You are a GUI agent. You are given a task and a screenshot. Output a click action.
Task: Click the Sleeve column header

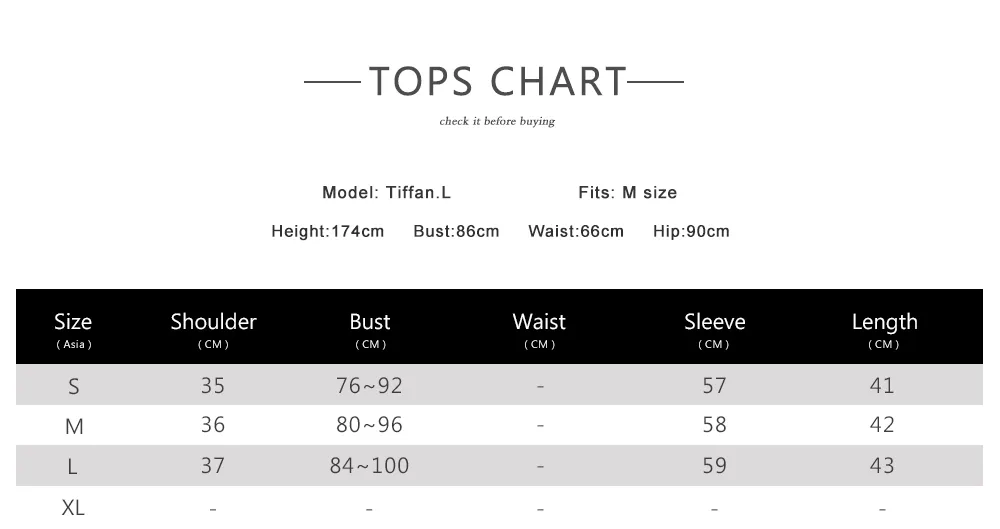click(714, 330)
